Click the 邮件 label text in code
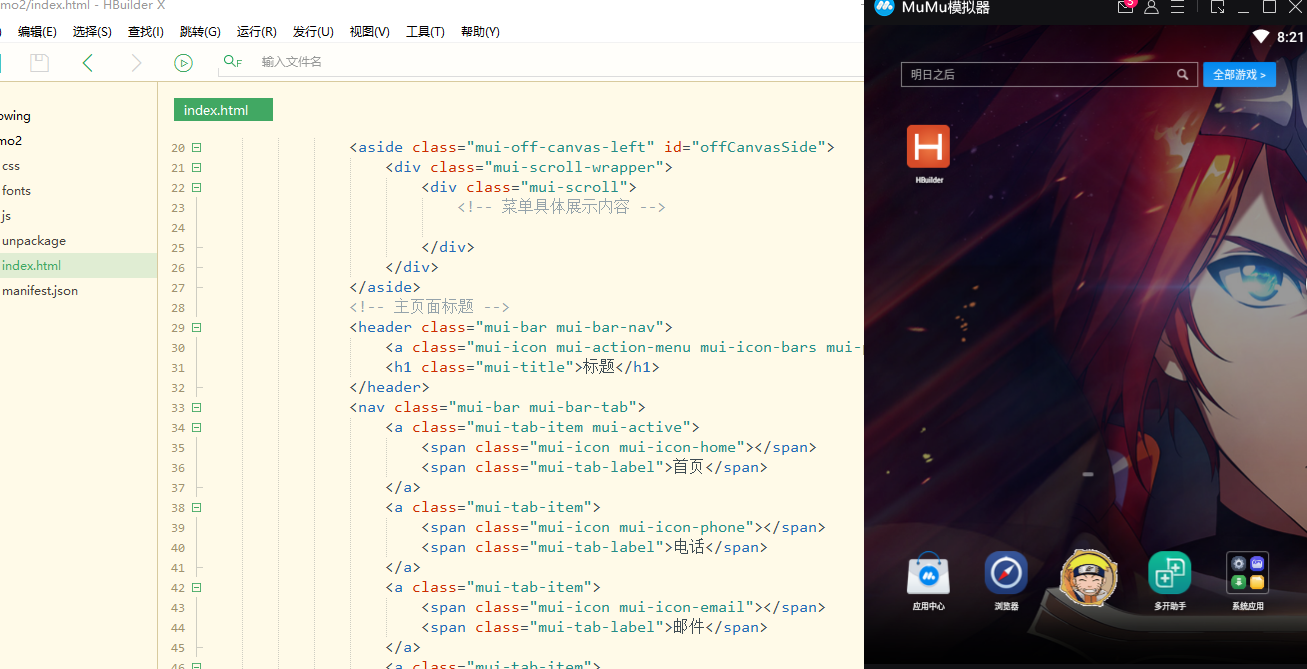This screenshot has width=1307, height=669. (688, 627)
